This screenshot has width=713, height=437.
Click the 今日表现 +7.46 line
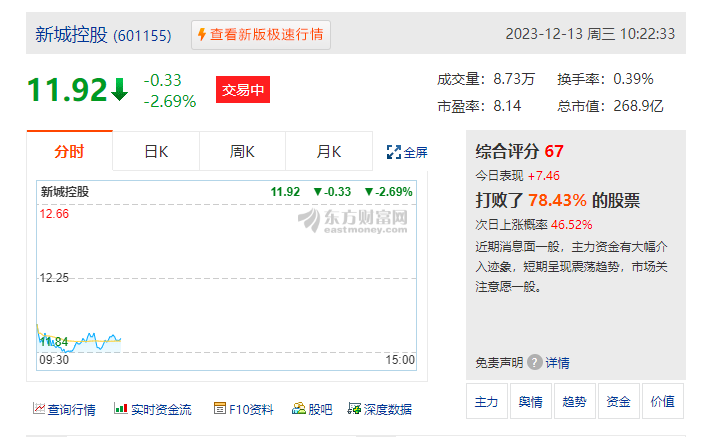point(517,176)
